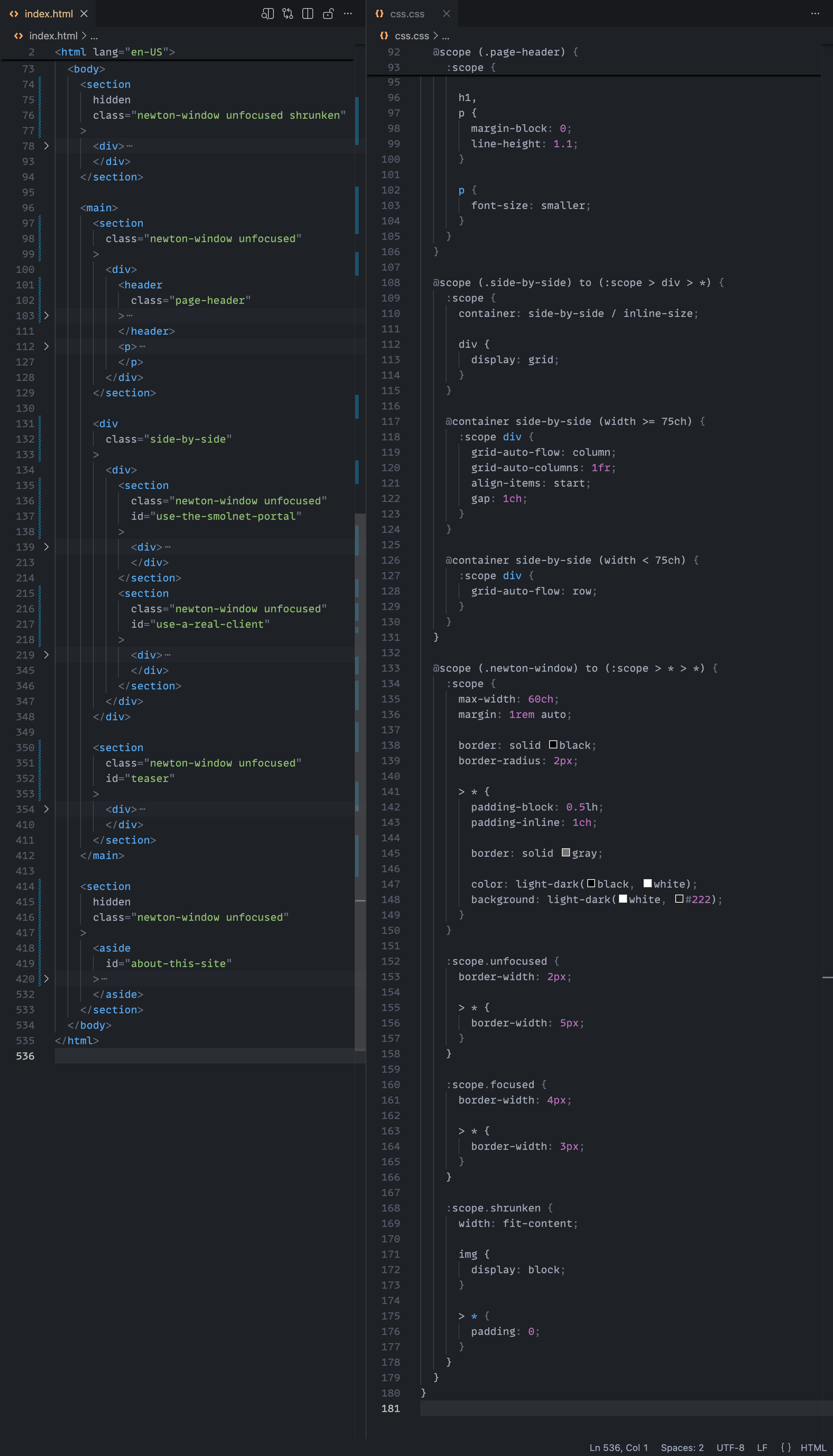
Task: Split the index.html editor right
Action: tap(308, 14)
